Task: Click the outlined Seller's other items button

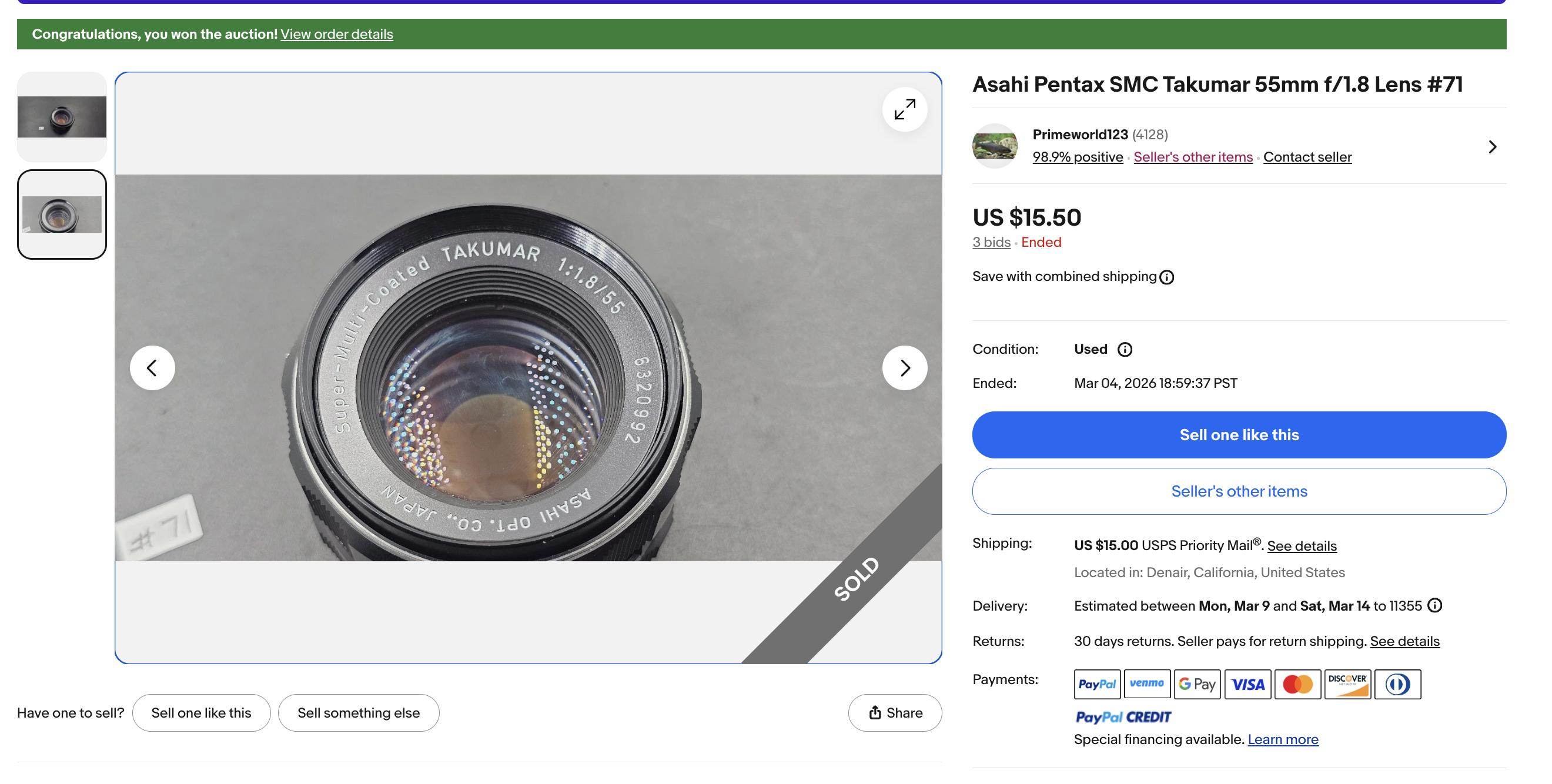Action: [1239, 491]
